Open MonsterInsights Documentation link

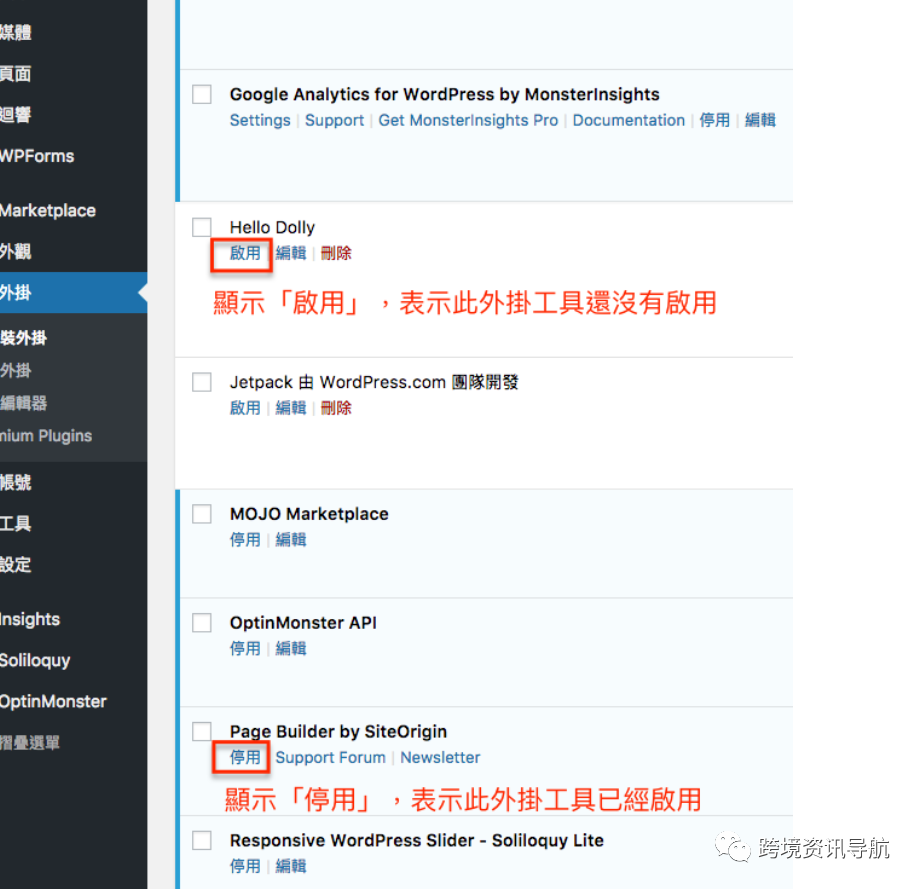[628, 120]
